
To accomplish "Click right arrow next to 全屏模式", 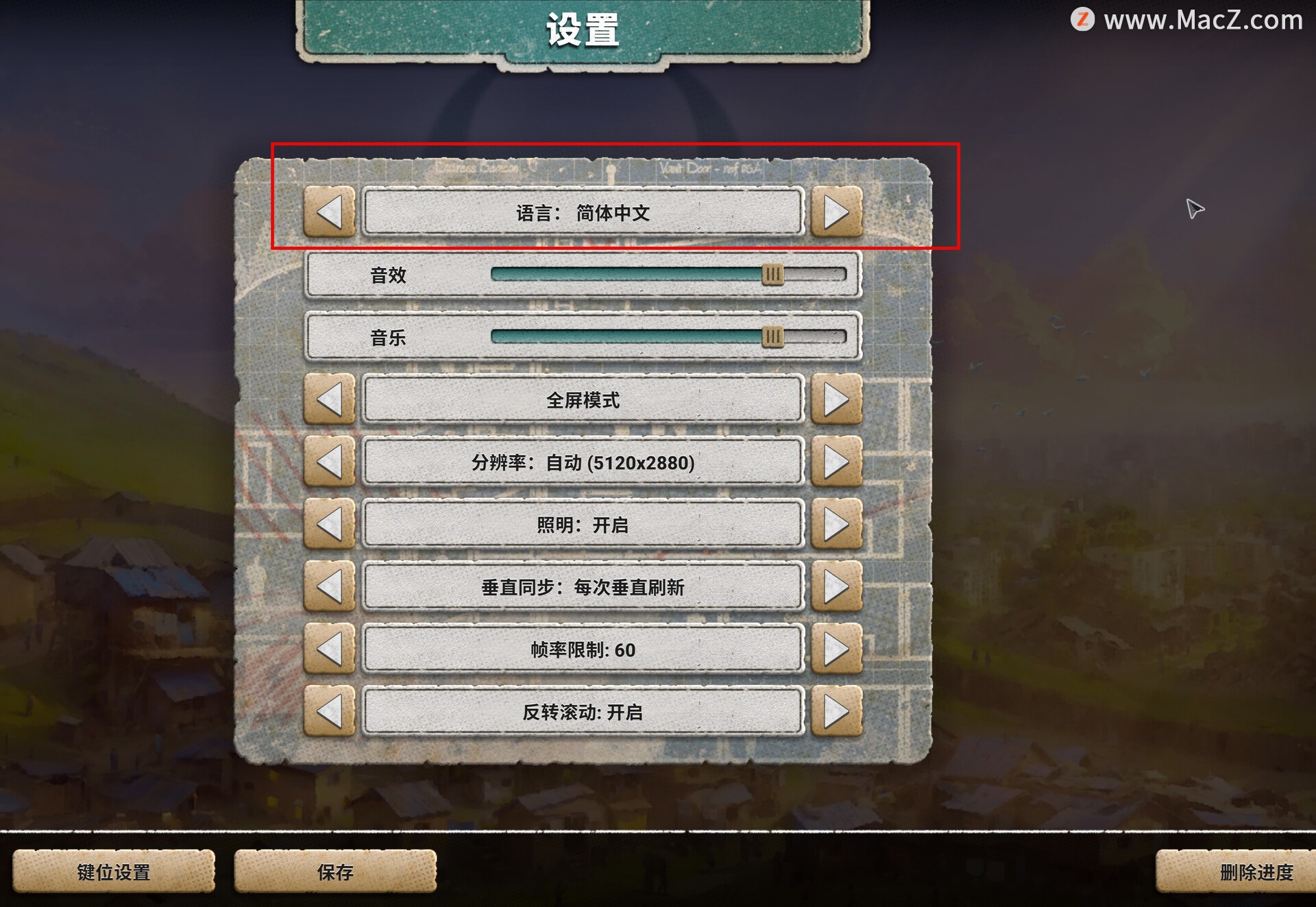I will pyautogui.click(x=836, y=399).
